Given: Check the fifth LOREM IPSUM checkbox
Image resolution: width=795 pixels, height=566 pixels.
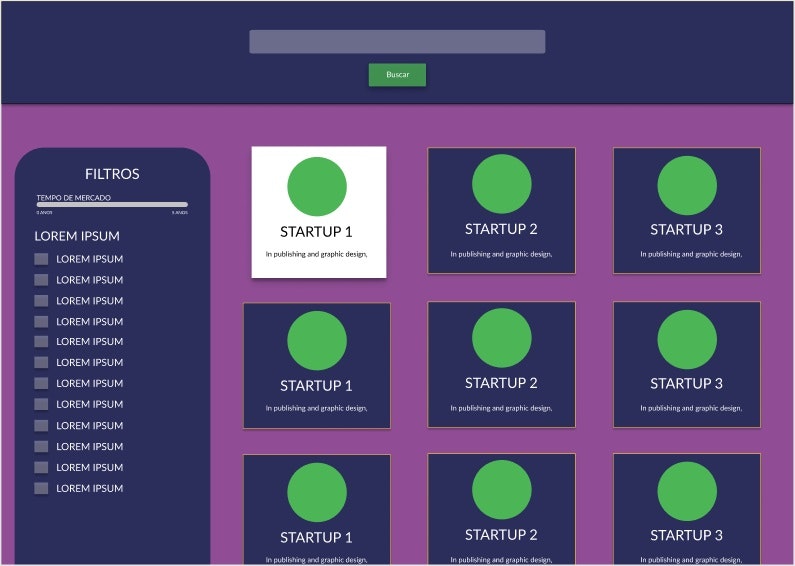Looking at the screenshot, I should click(x=41, y=341).
